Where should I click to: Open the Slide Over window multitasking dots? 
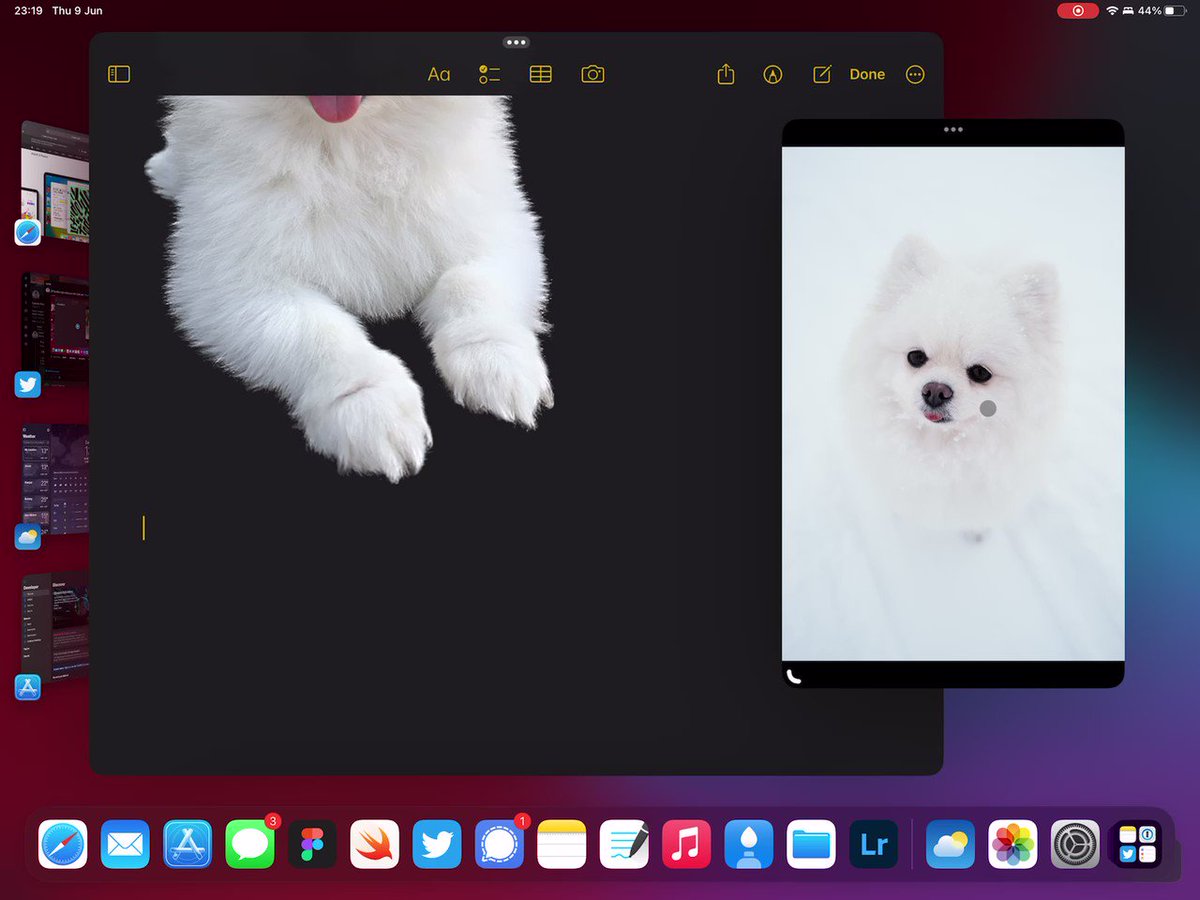[x=953, y=129]
